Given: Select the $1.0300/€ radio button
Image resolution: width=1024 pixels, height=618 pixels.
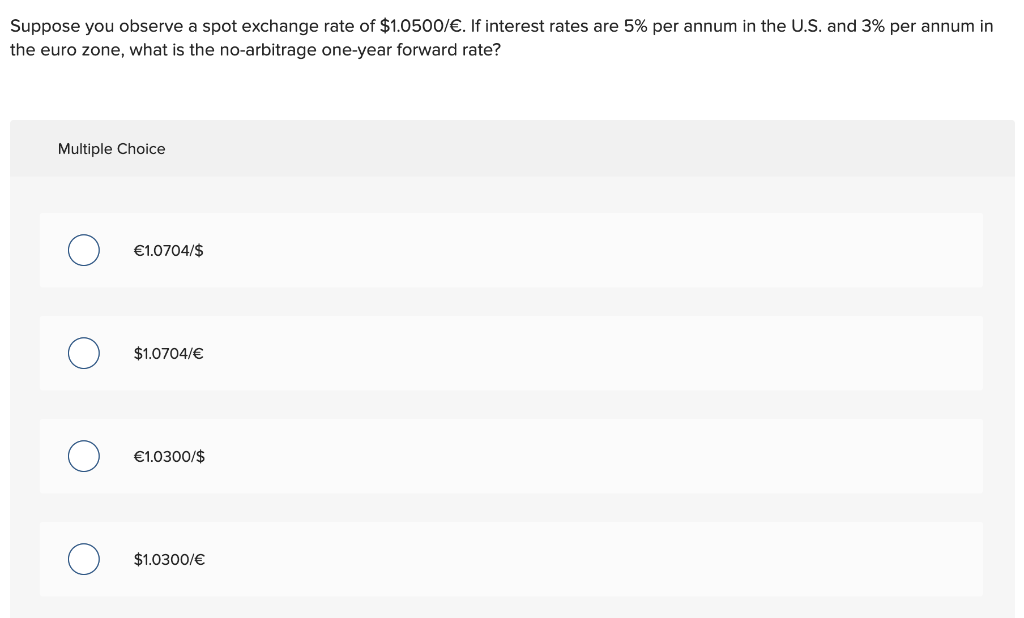Looking at the screenshot, I should tap(83, 559).
